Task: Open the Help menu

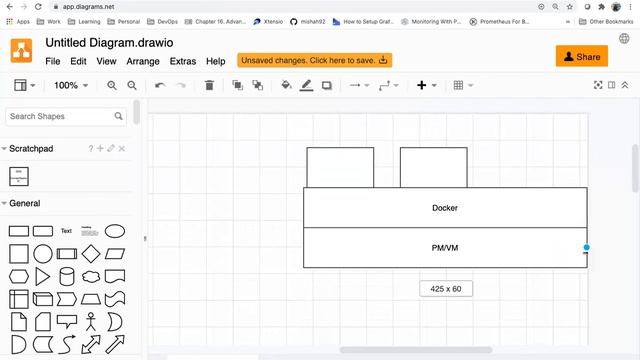Action: pyautogui.click(x=216, y=61)
